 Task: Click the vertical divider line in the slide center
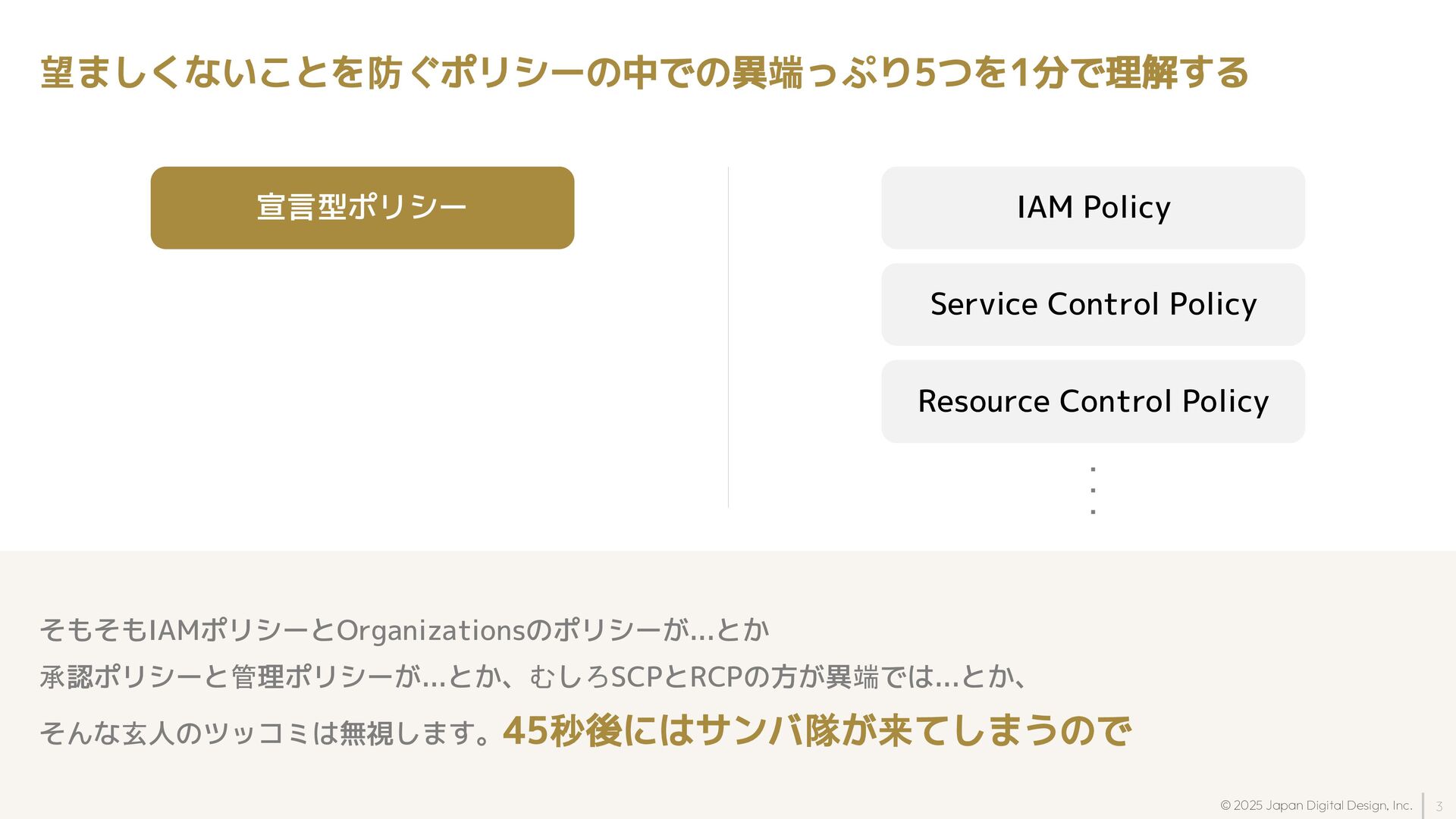728,337
